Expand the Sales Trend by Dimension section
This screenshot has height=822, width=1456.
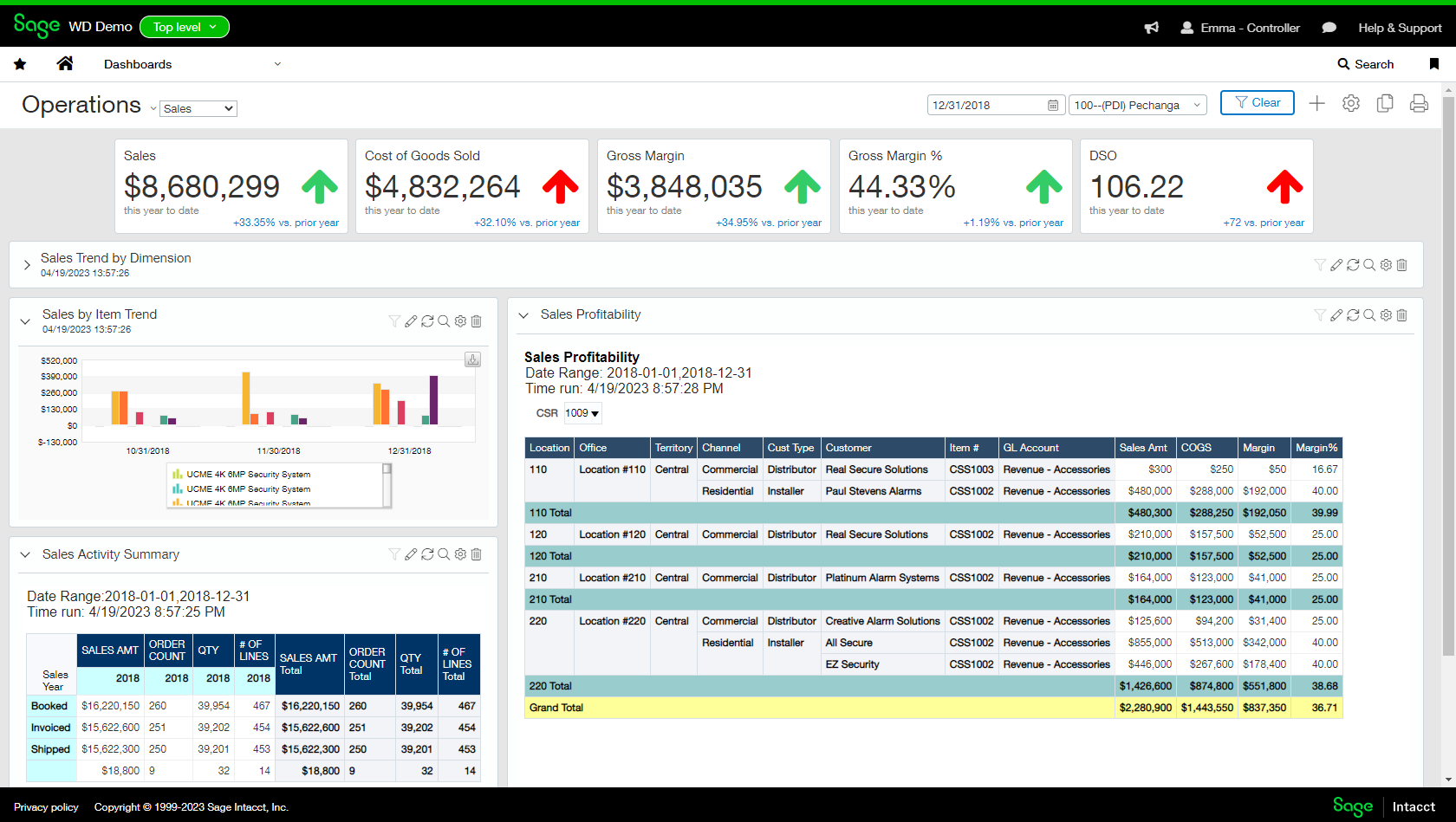[27, 265]
